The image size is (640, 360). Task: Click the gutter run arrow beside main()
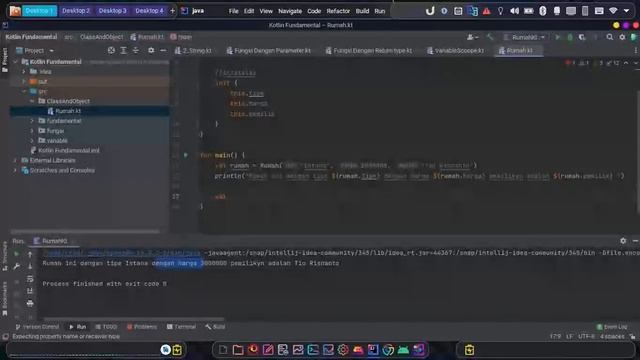186,155
